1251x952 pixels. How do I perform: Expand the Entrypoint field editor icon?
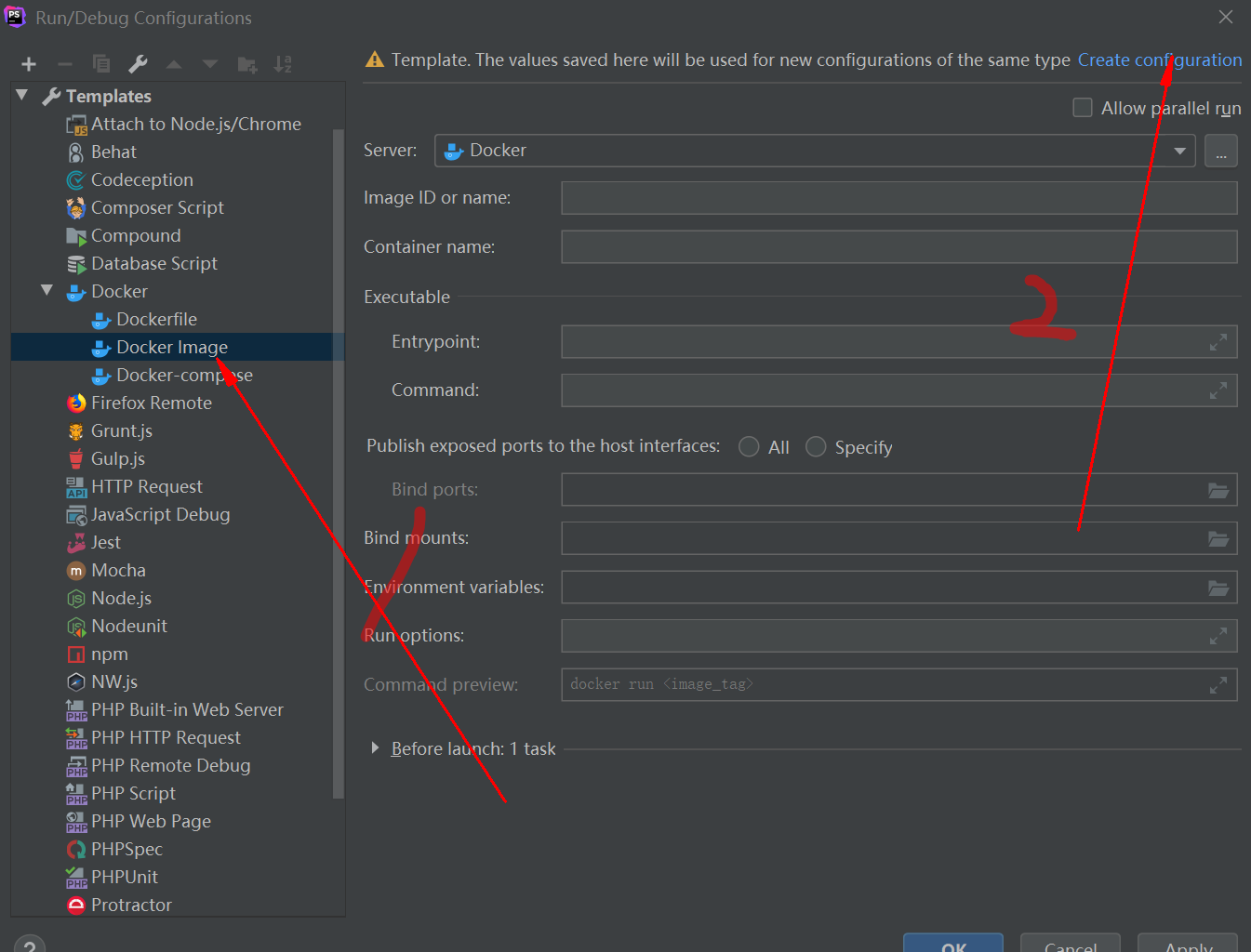click(1218, 342)
